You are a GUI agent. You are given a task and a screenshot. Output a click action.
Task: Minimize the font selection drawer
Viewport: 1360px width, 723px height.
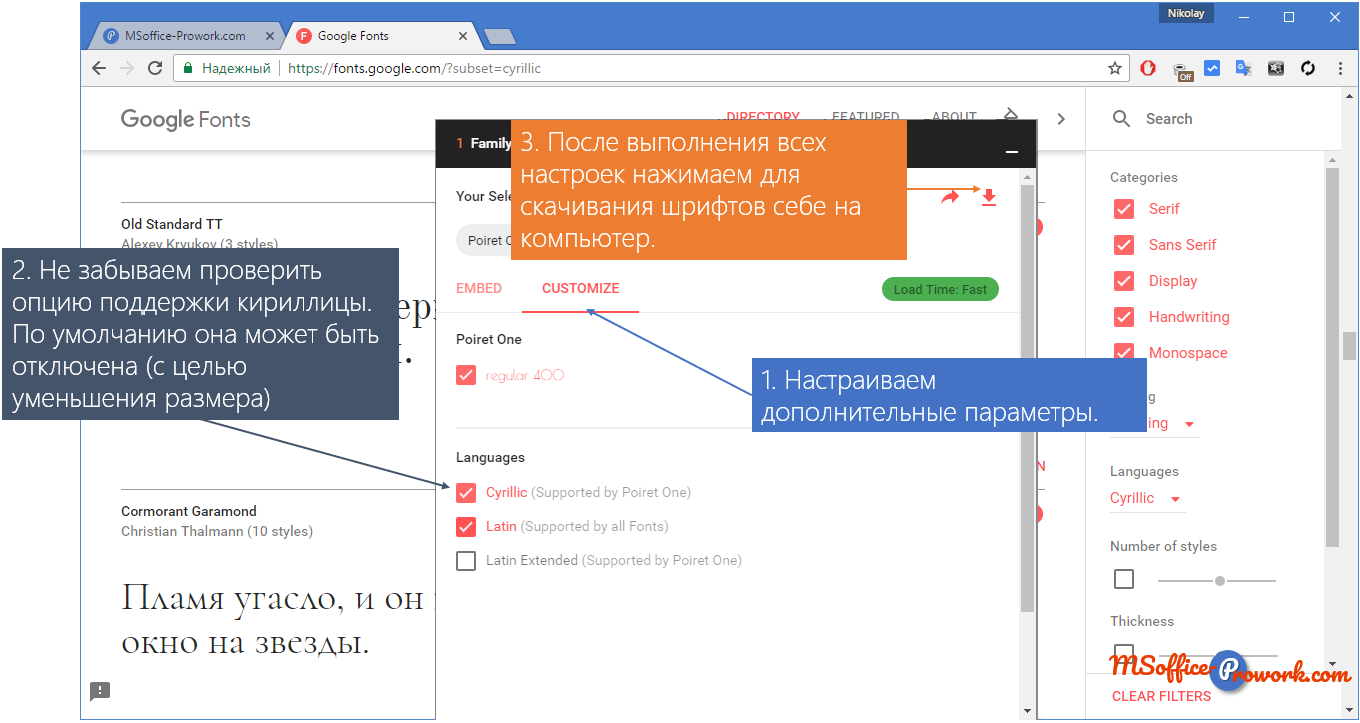click(1012, 152)
